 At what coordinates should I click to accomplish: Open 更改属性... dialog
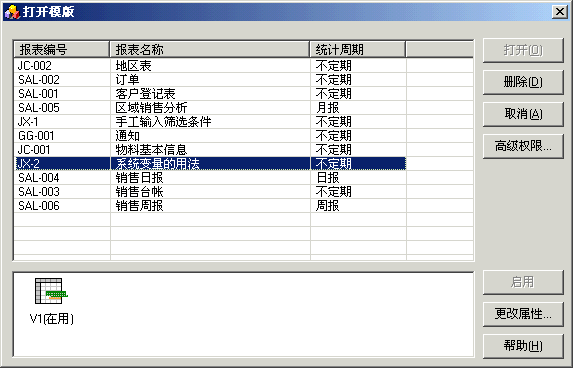(x=523, y=314)
